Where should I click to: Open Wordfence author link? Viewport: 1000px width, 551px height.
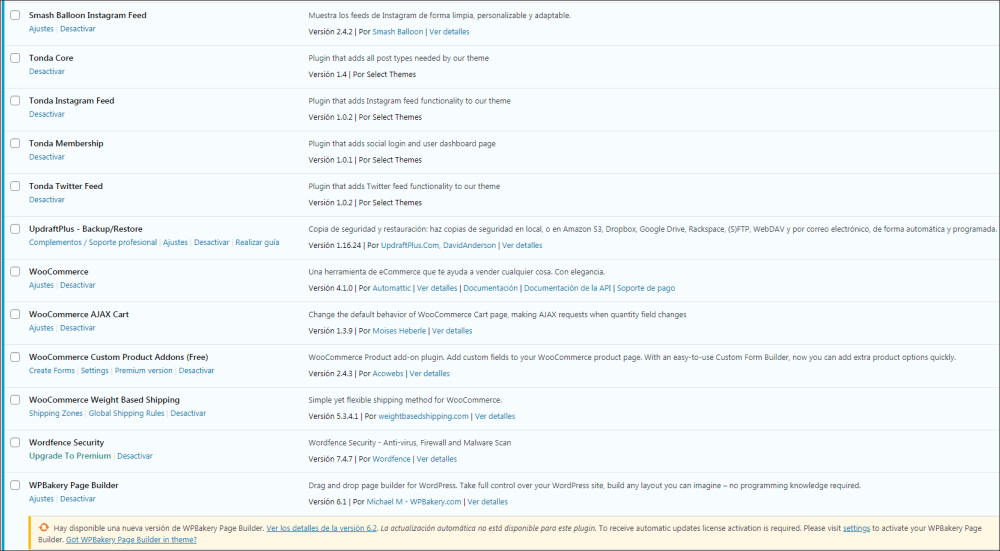(x=392, y=459)
